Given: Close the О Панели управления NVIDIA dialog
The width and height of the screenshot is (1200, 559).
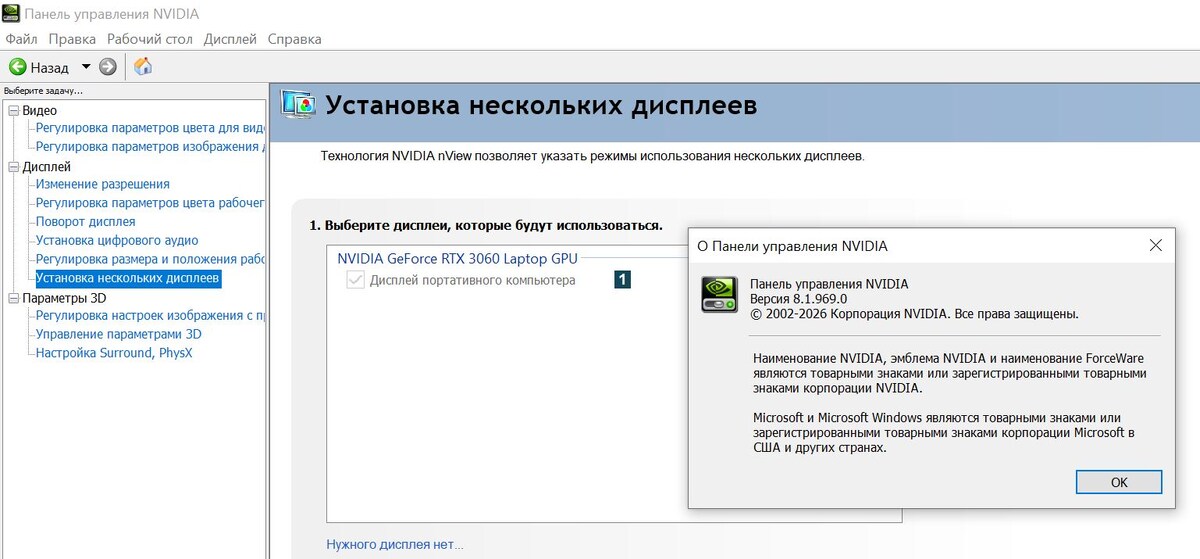Looking at the screenshot, I should 1156,245.
